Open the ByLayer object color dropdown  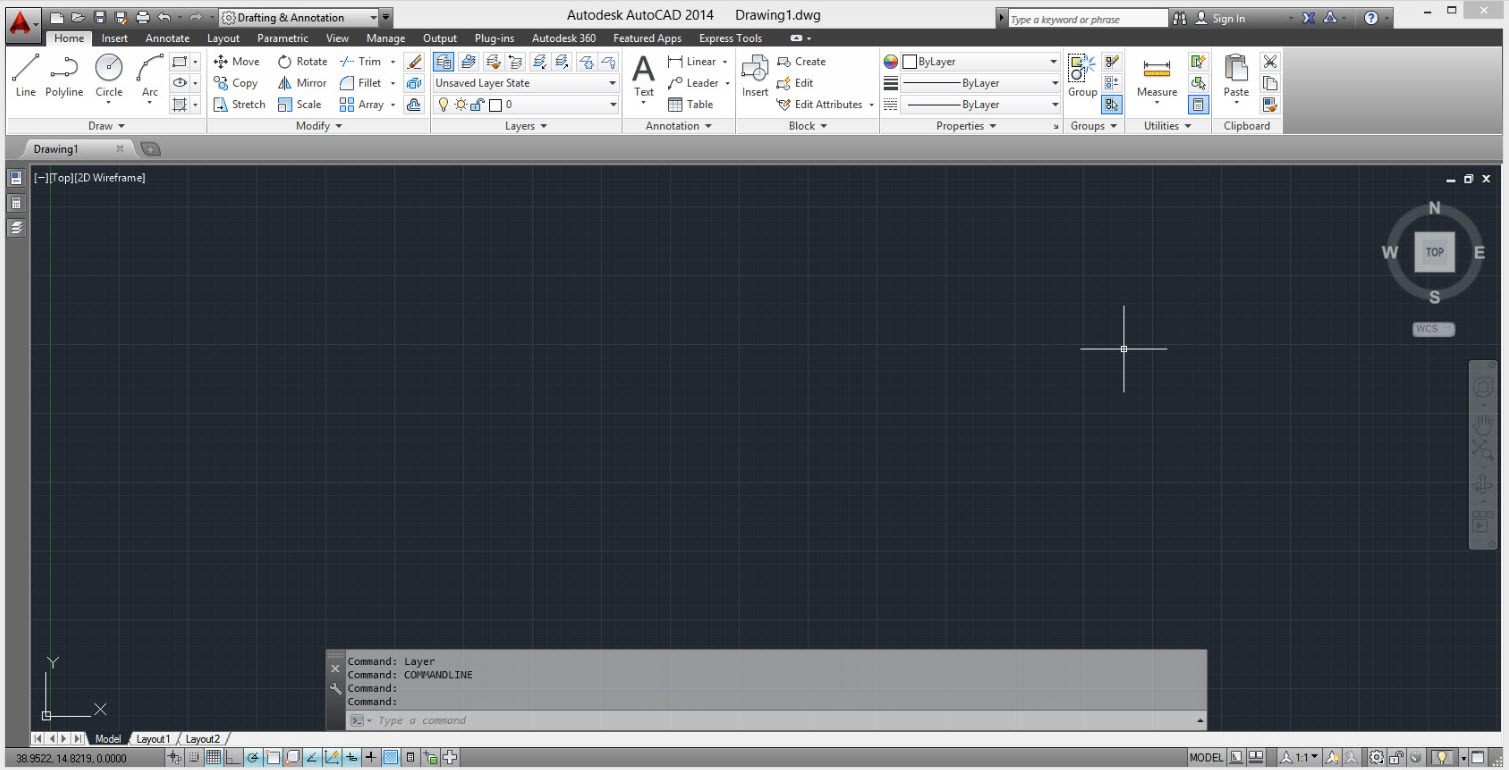pos(980,61)
